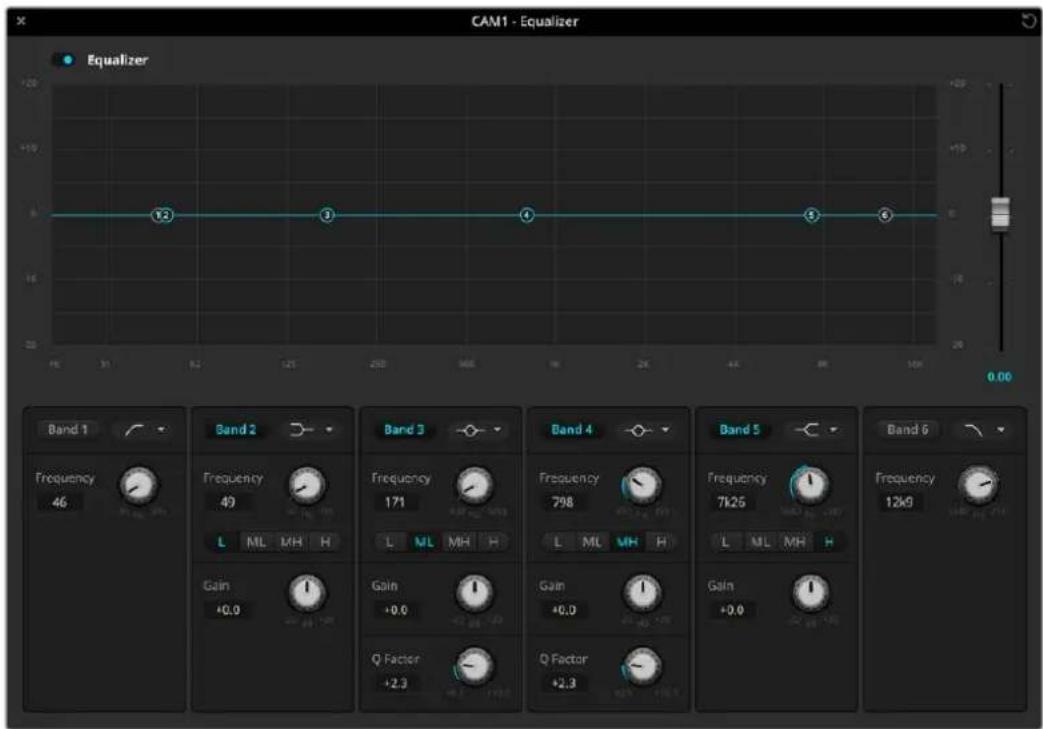
Task: Select H range in Band 2
Action: [x=325, y=542]
